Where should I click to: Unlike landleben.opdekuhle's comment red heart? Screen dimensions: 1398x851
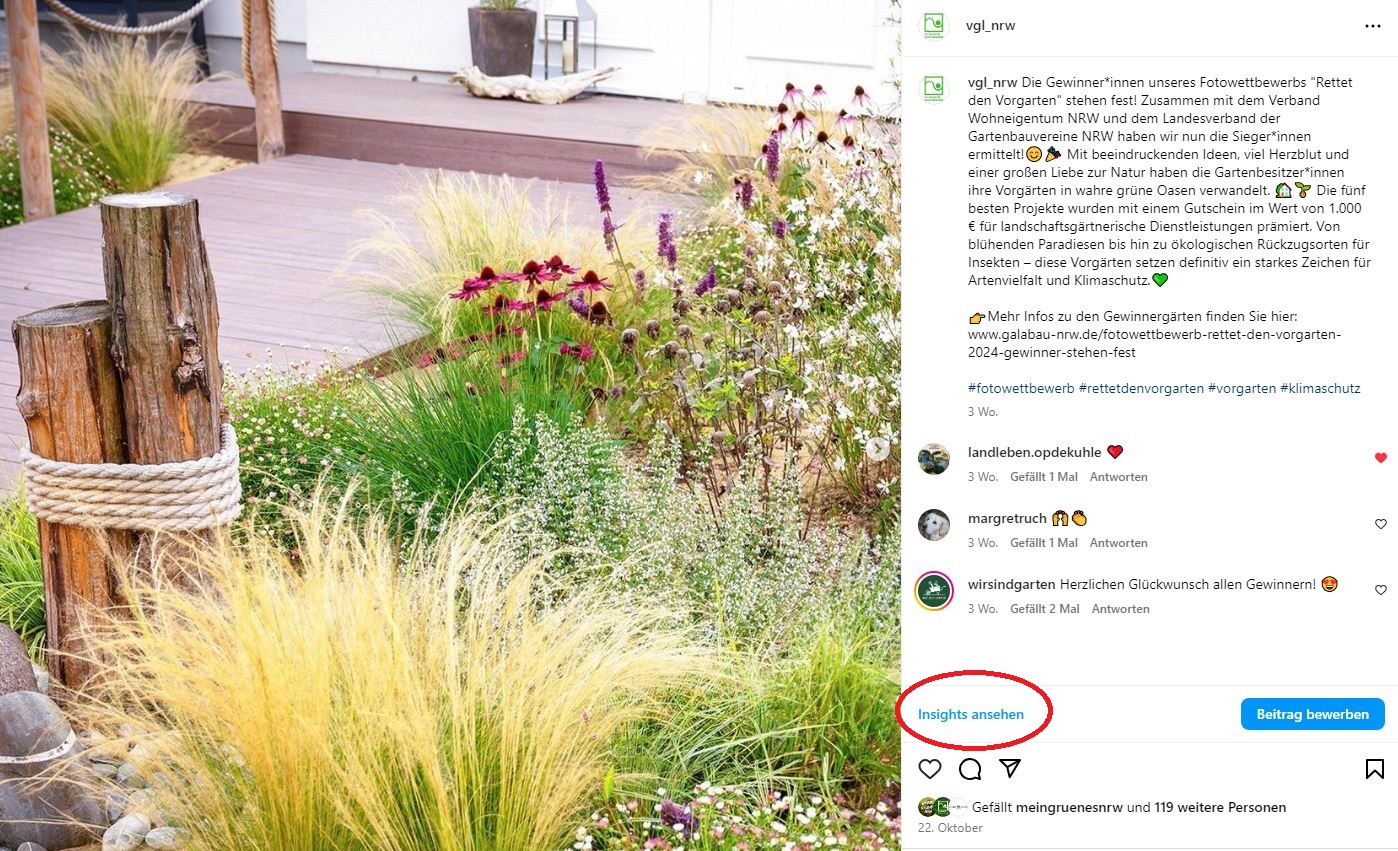pyautogui.click(x=1381, y=458)
